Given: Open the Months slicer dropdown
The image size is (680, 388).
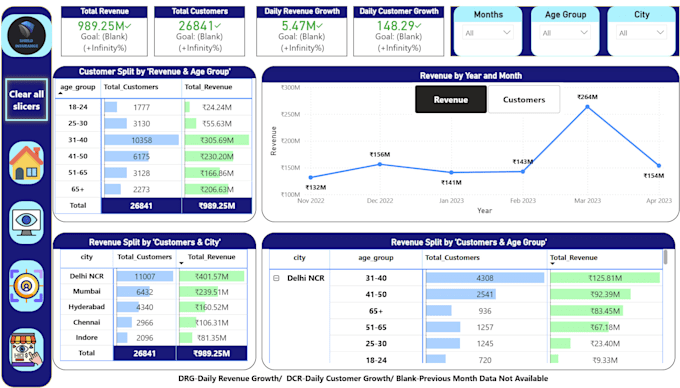Looking at the screenshot, I should [x=488, y=33].
